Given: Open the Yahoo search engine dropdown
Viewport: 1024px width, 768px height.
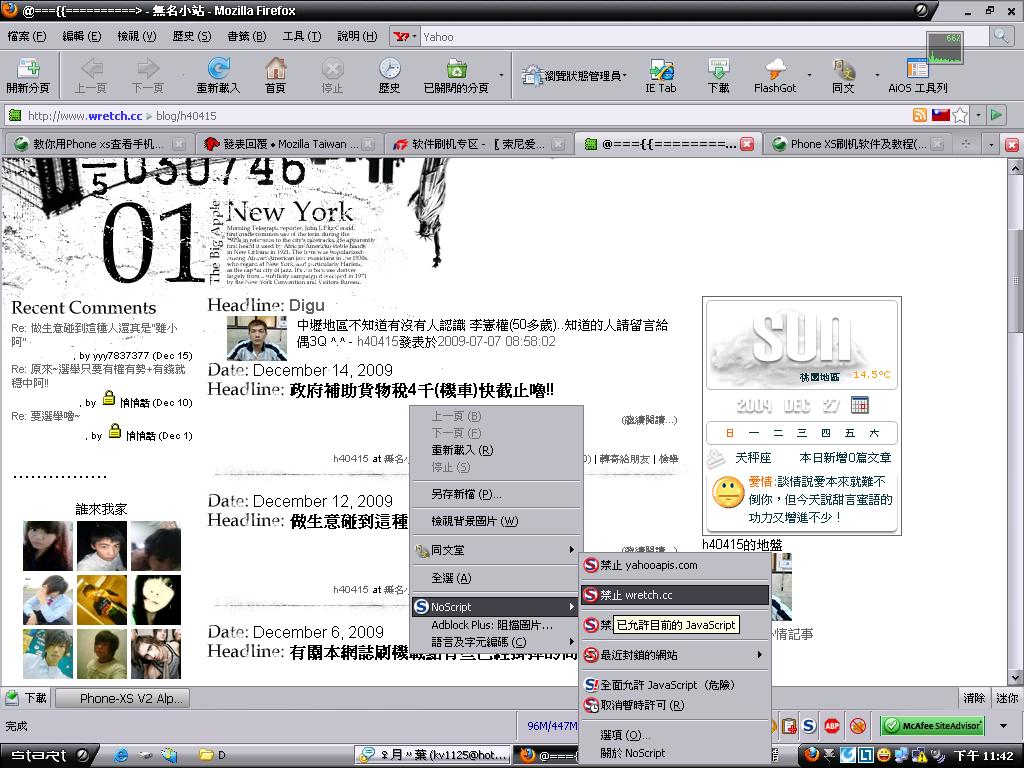Looking at the screenshot, I should click(405, 37).
